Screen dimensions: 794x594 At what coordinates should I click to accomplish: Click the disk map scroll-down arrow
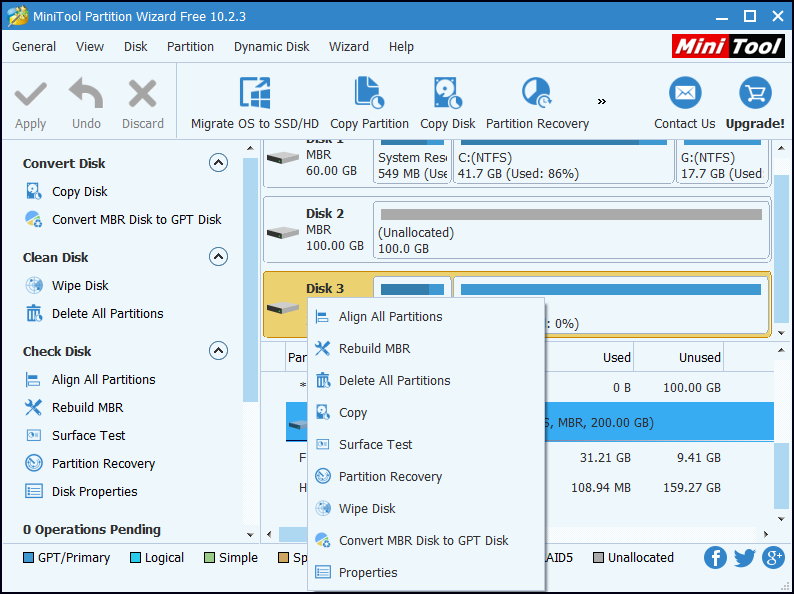[781, 333]
